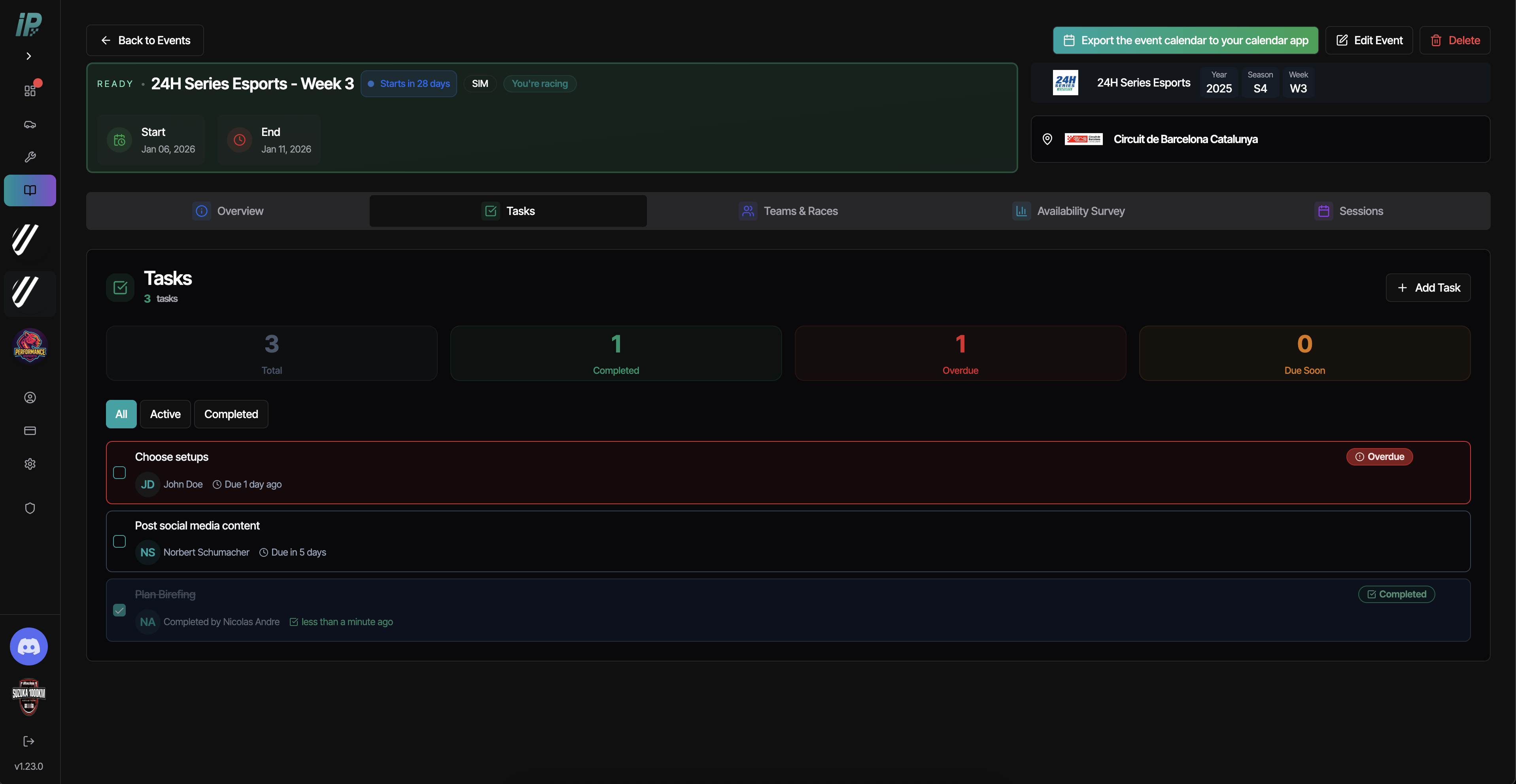Viewport: 1516px width, 784px height.
Task: Filter tasks by Completed
Action: click(x=231, y=414)
